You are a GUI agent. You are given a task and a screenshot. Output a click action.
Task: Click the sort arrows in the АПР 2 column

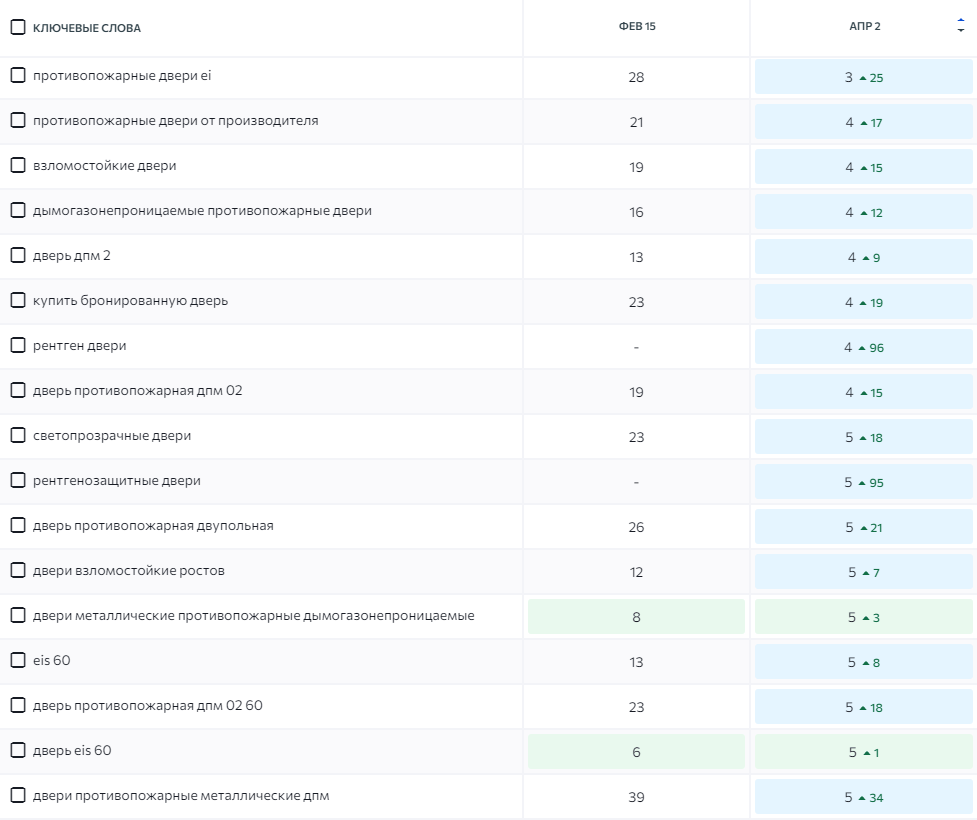pos(961,27)
